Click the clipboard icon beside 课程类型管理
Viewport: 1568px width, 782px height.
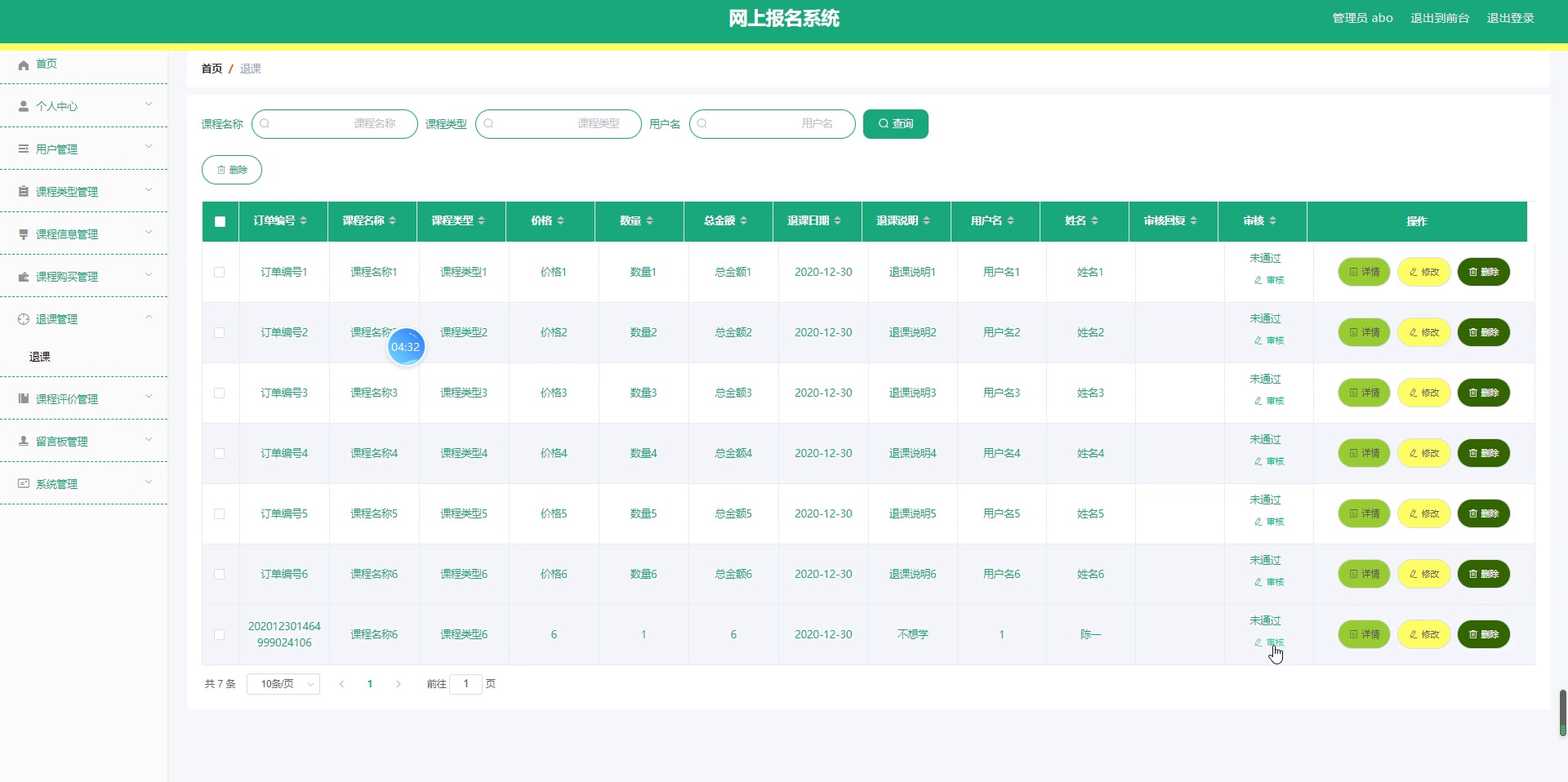[24, 191]
